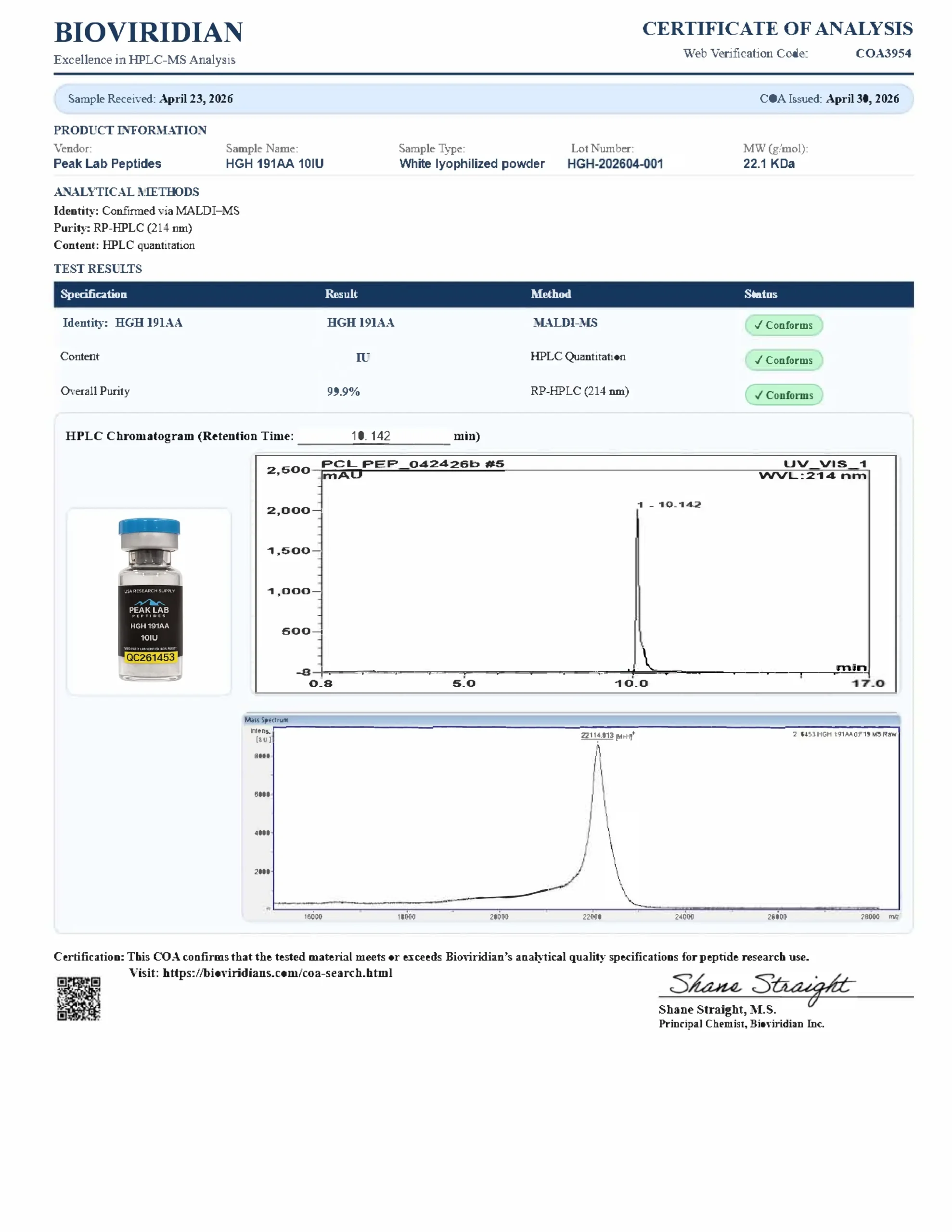This screenshot has width=952, height=1232.
Task: Click the 22114.813 peak label in mass spectrum
Action: point(597,735)
